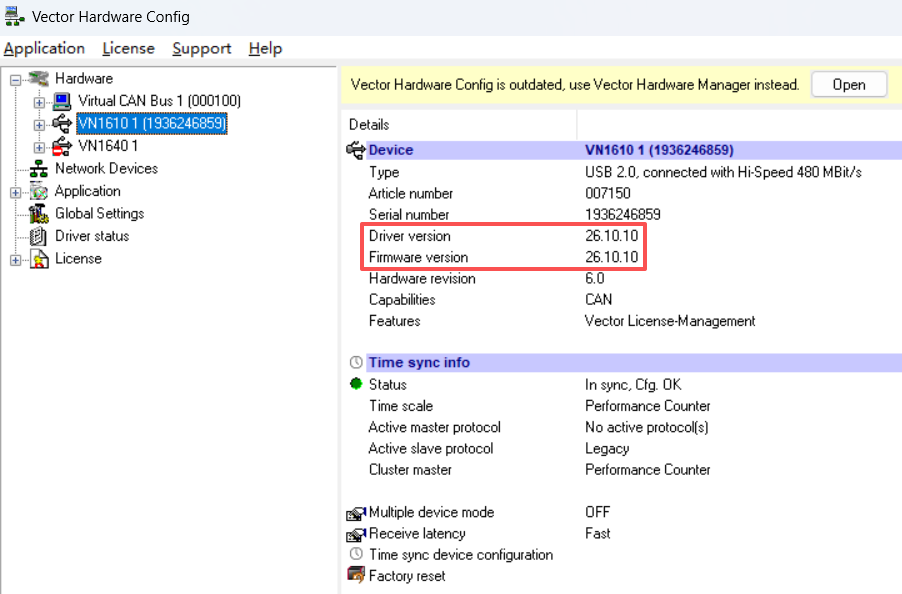Click the Receive latency icon

pos(356,534)
